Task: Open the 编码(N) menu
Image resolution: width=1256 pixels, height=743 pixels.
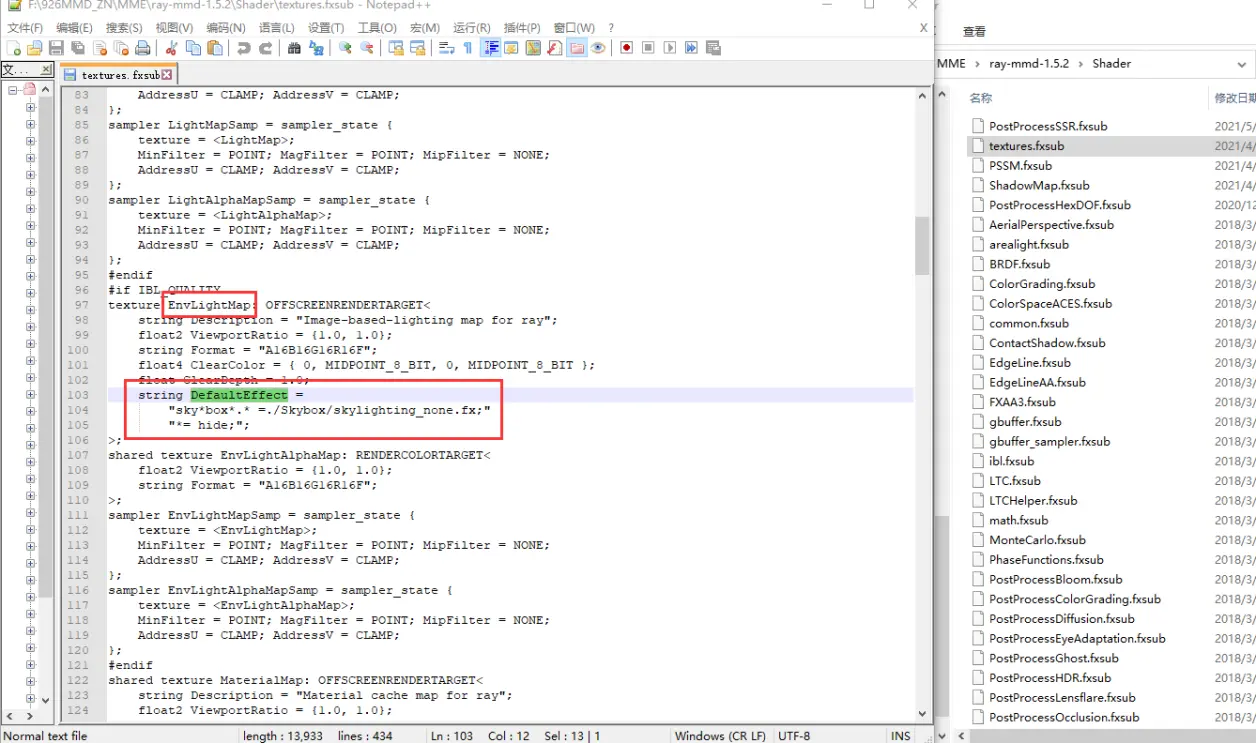Action: point(225,28)
